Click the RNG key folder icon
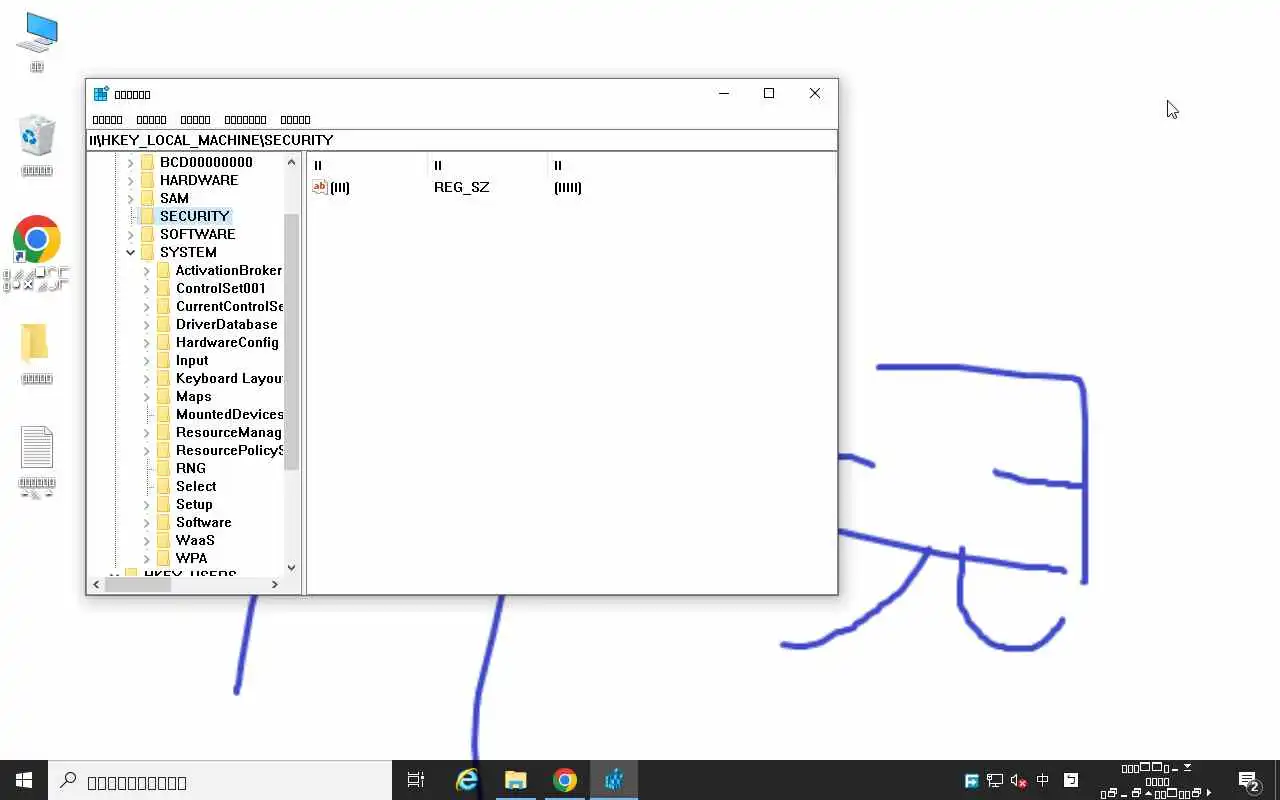This screenshot has width=1280, height=800. pyautogui.click(x=164, y=468)
